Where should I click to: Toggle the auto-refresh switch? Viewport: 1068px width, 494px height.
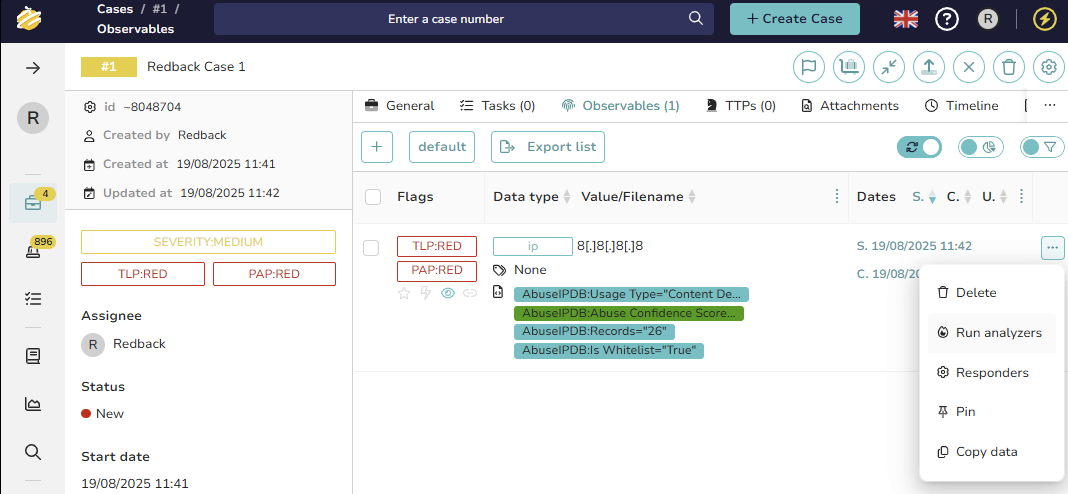click(x=919, y=147)
